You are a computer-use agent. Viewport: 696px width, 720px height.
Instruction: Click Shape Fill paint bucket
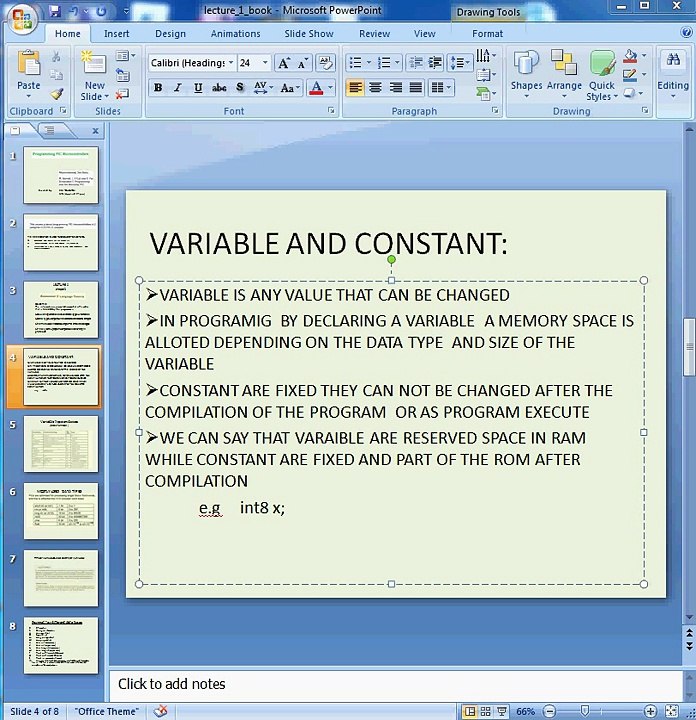point(630,56)
